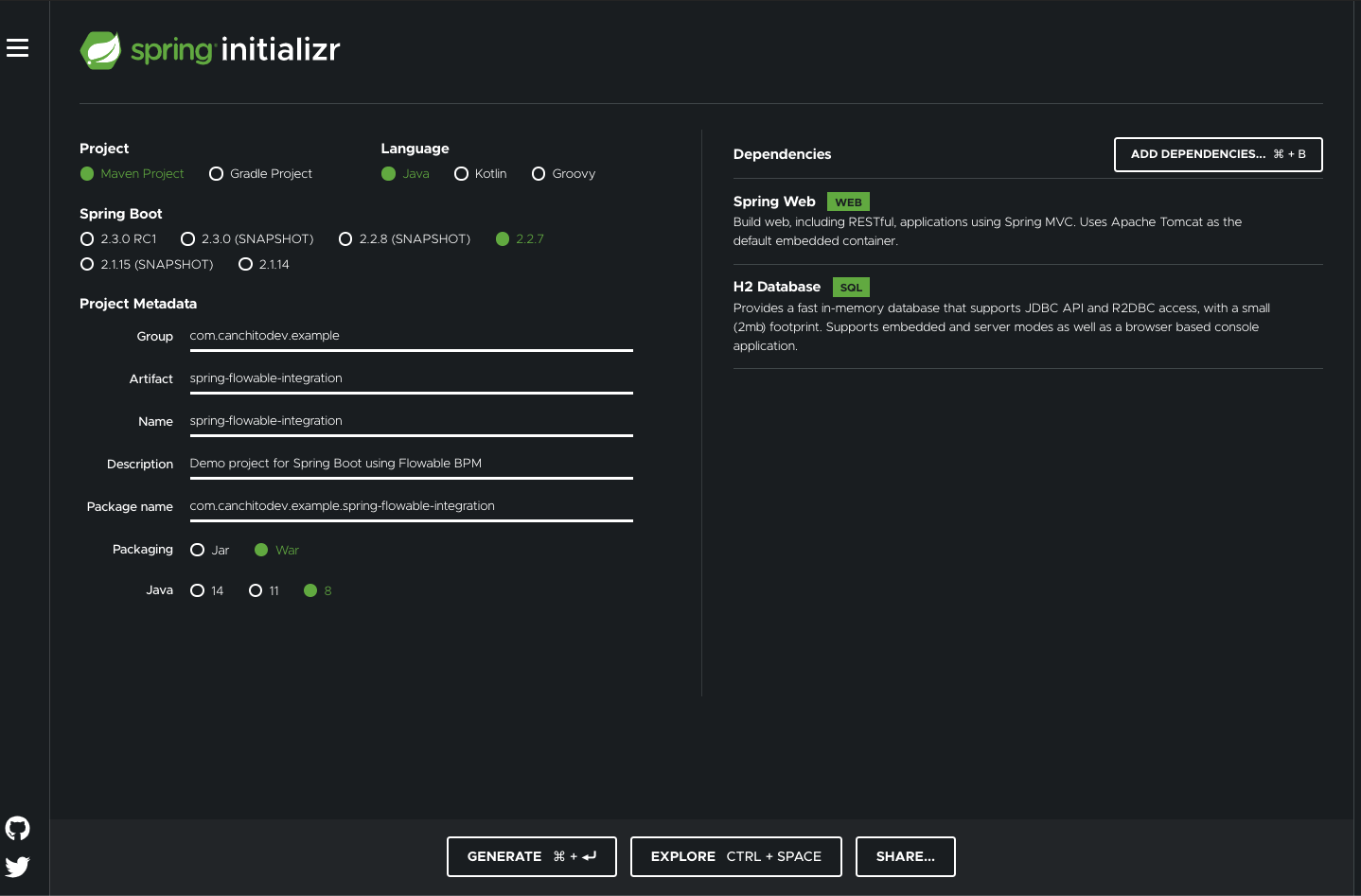
Task: Click the Share button
Action: pos(906,856)
